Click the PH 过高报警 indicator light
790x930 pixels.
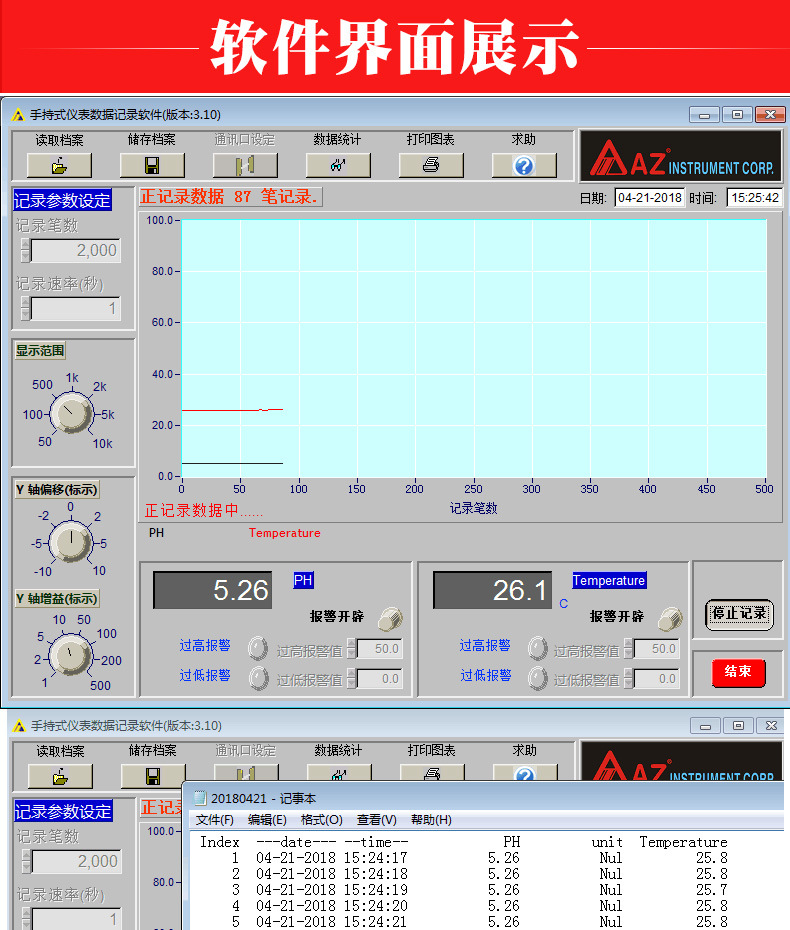(x=258, y=648)
